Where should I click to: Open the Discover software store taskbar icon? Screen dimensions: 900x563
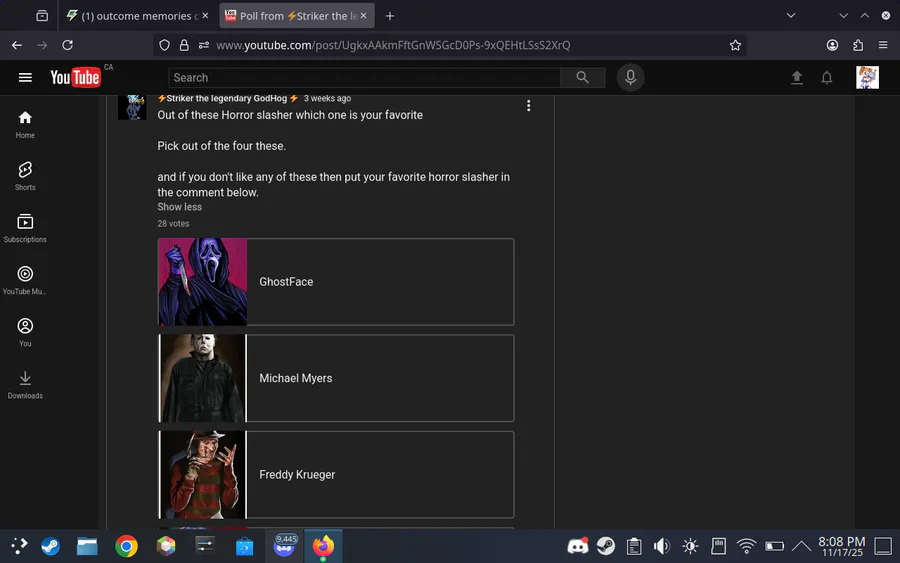point(245,546)
